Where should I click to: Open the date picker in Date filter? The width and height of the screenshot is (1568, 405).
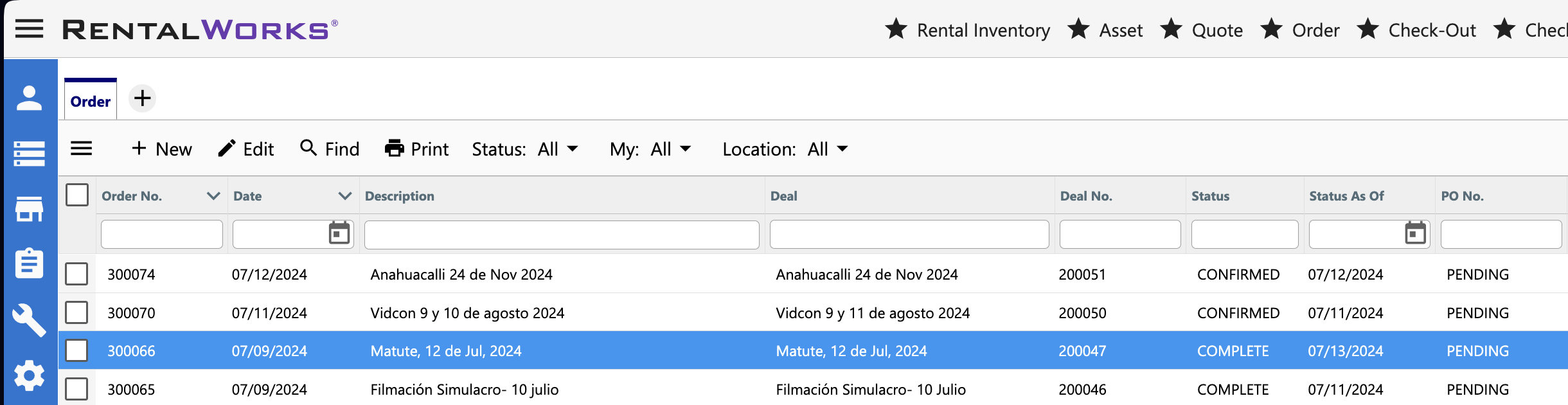click(x=339, y=233)
